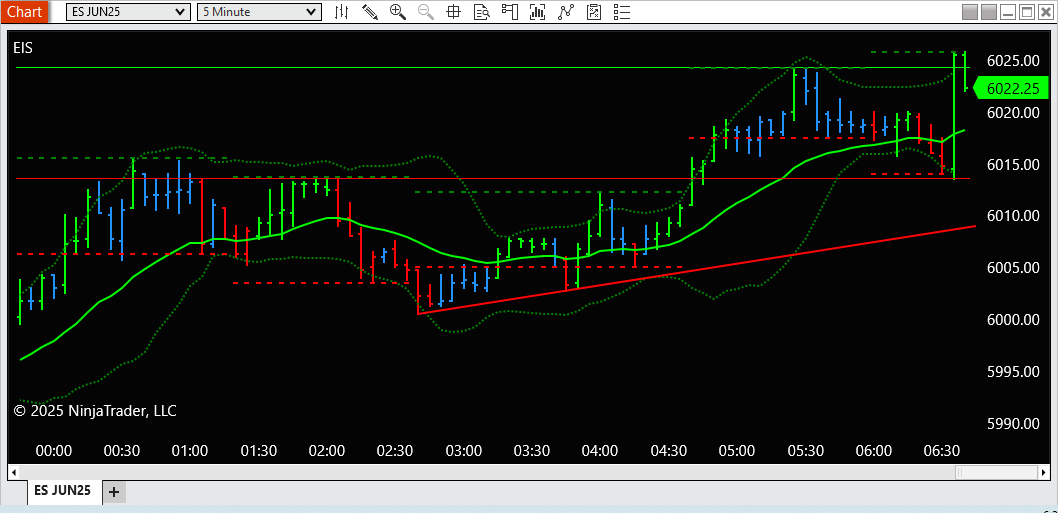The width and height of the screenshot is (1058, 513).
Task: Click the 04:00 time axis label
Action: 600,450
